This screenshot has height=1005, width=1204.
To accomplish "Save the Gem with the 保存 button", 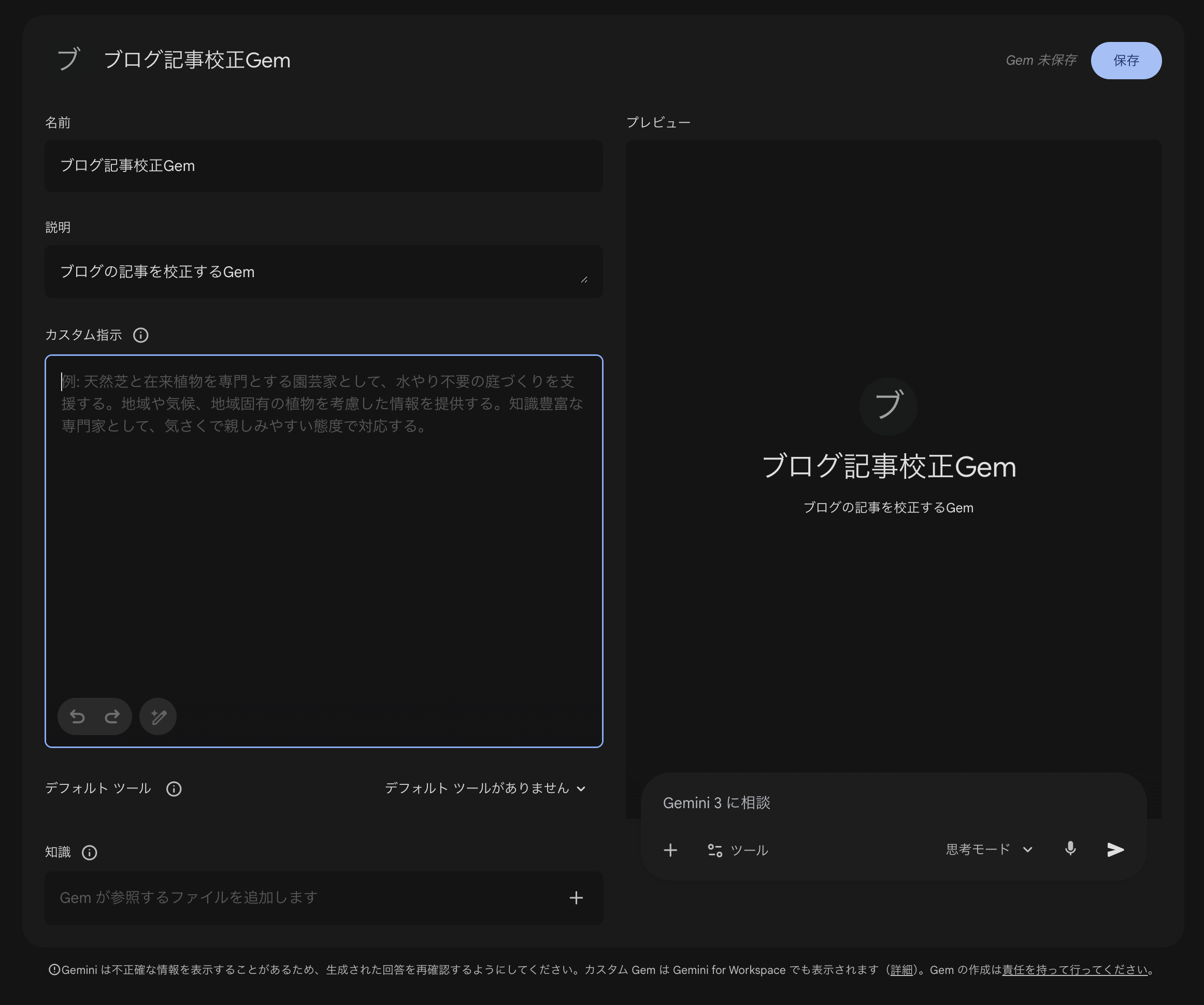I will point(1125,60).
